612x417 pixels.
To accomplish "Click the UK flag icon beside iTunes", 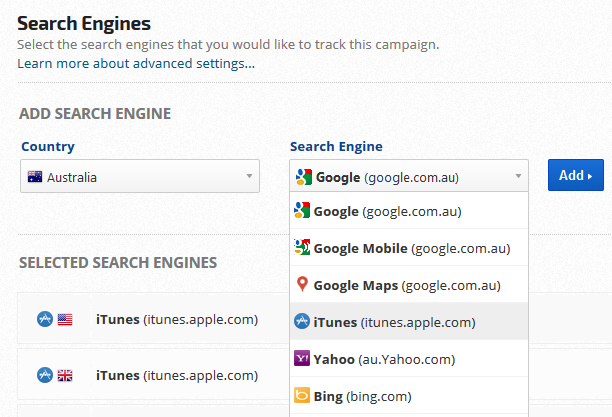I will point(64,376).
